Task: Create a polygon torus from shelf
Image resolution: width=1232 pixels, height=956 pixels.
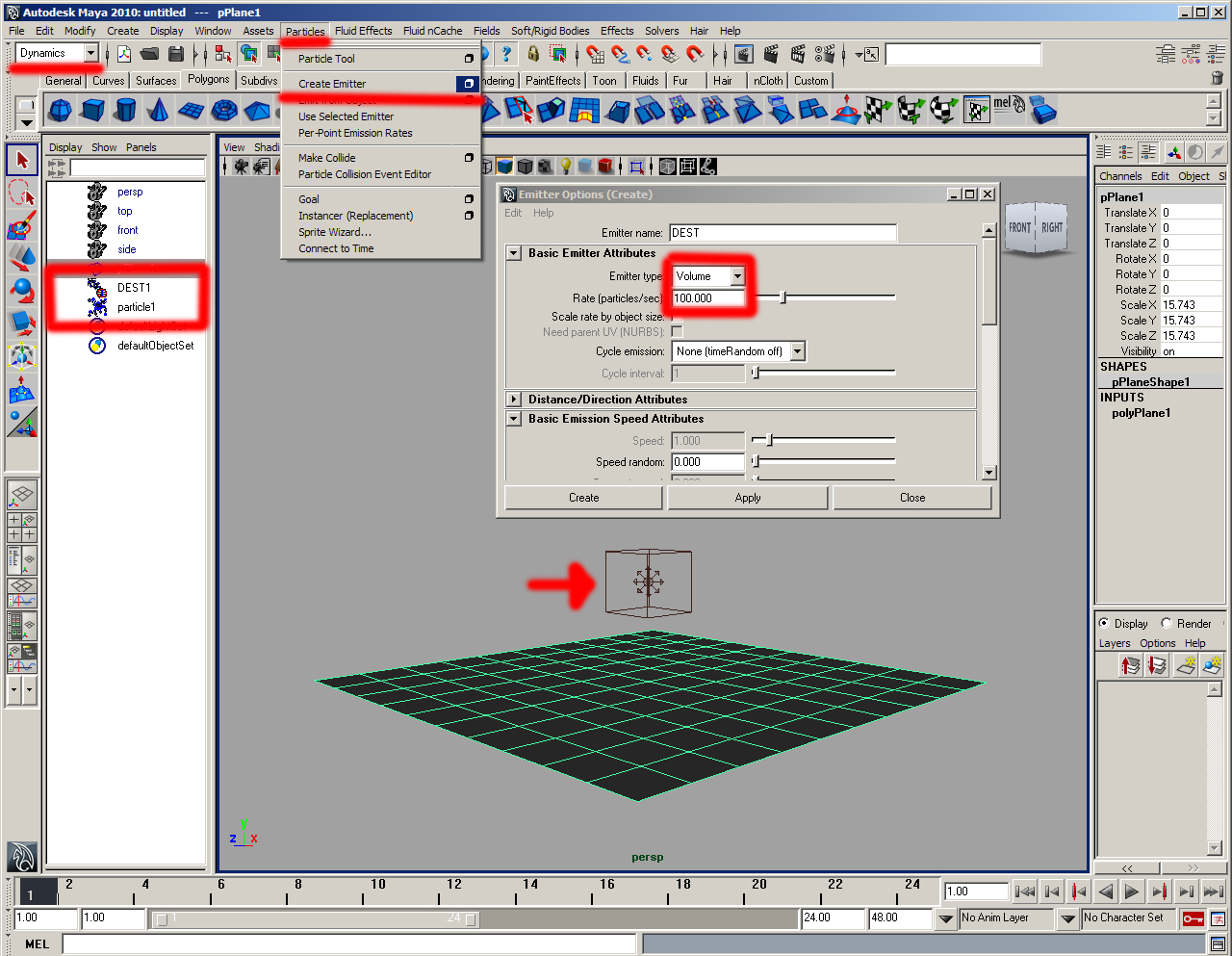Action: tap(223, 111)
